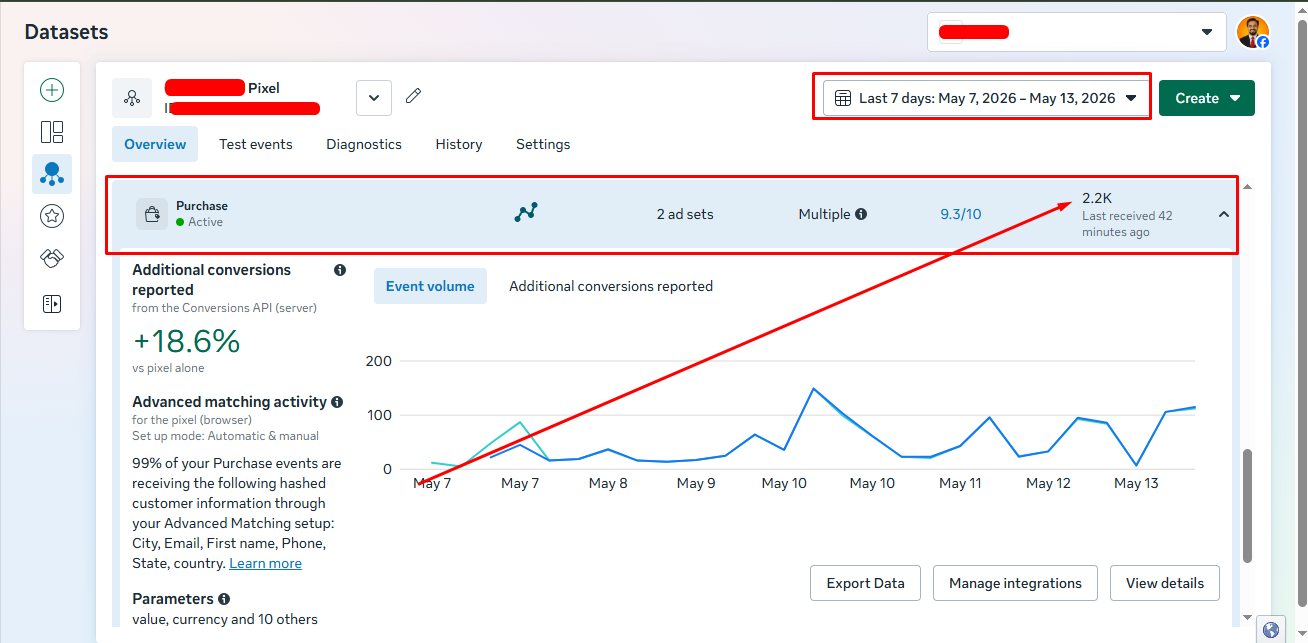Image resolution: width=1308 pixels, height=643 pixels.
Task: Click the 2 ad sets text
Action: (x=685, y=214)
